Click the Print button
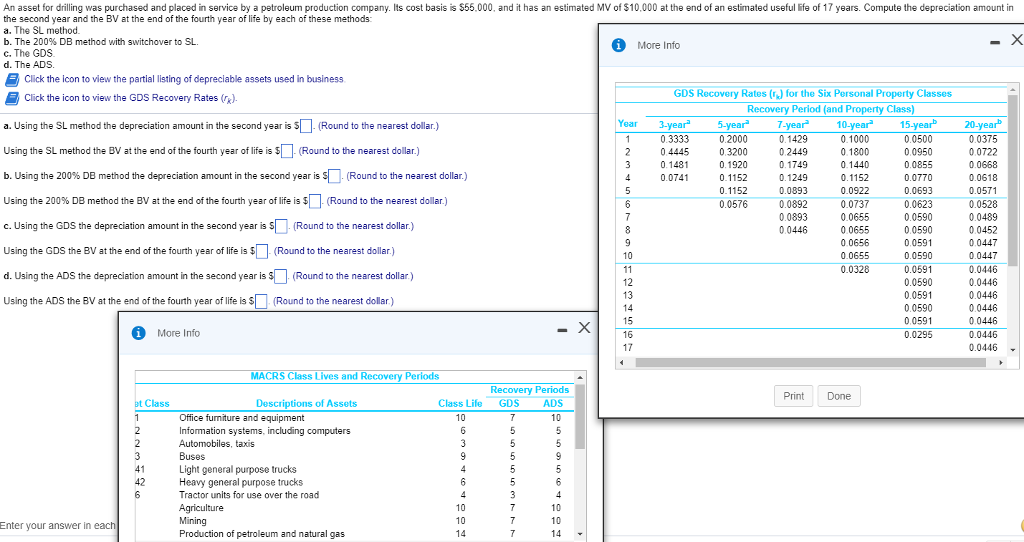This screenshot has height=542, width=1024. click(793, 396)
